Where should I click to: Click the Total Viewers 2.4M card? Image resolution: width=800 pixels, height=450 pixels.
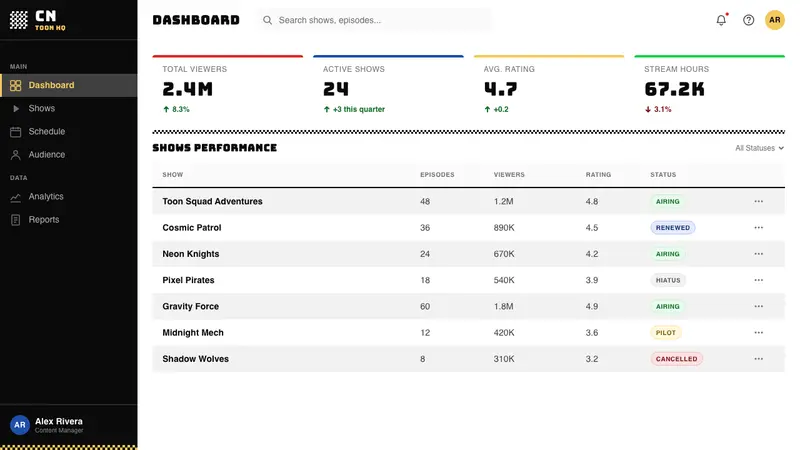click(x=228, y=88)
